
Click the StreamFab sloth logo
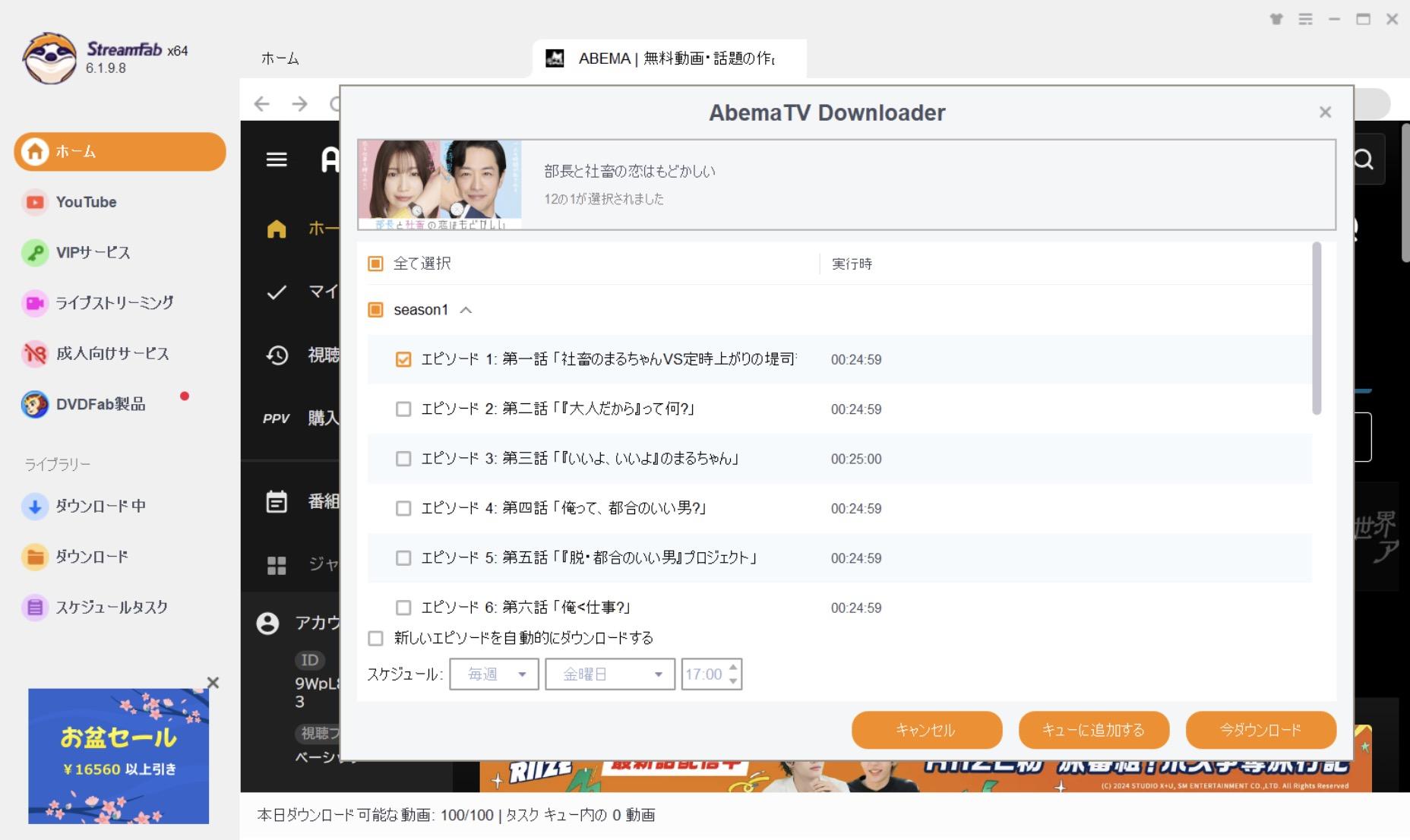click(49, 57)
